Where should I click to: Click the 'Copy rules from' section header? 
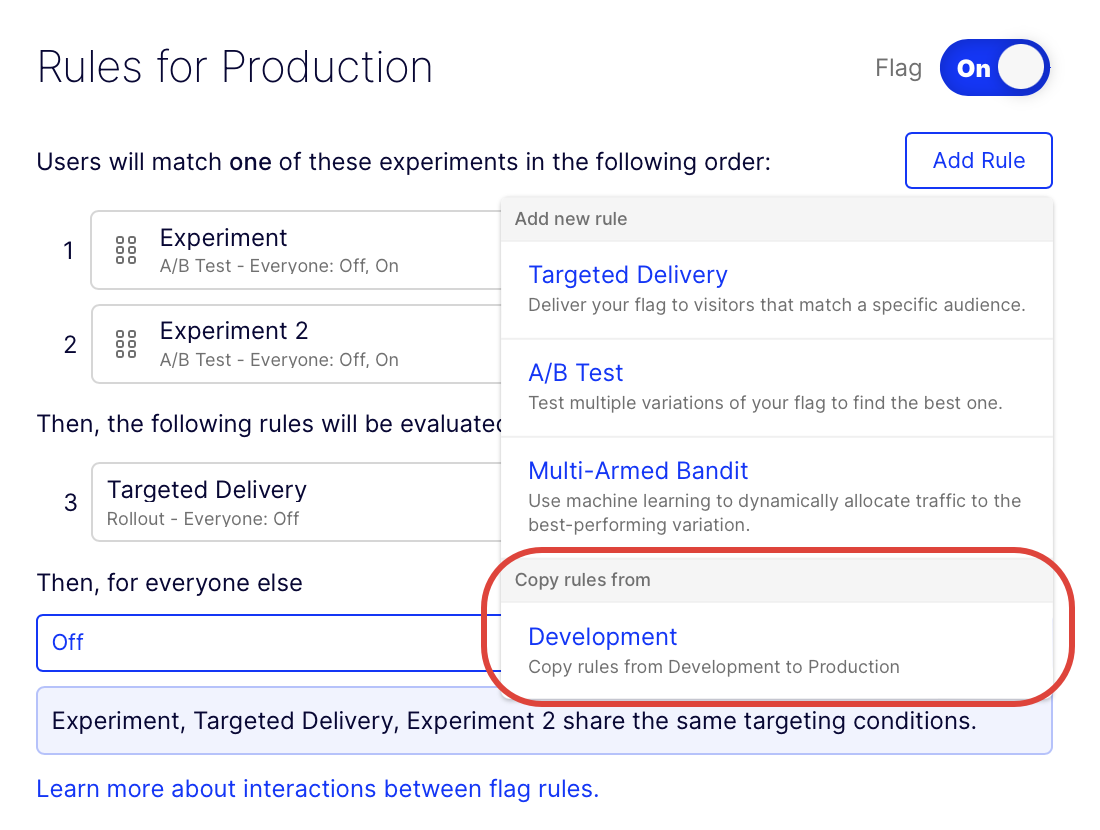[582, 580]
